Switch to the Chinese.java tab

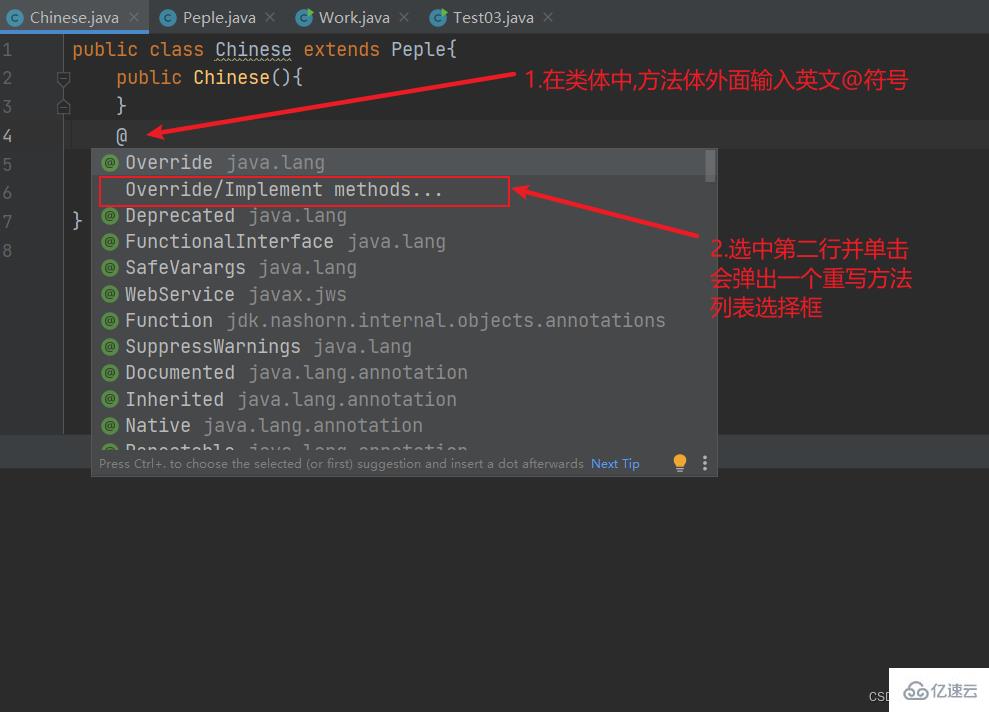pyautogui.click(x=74, y=18)
